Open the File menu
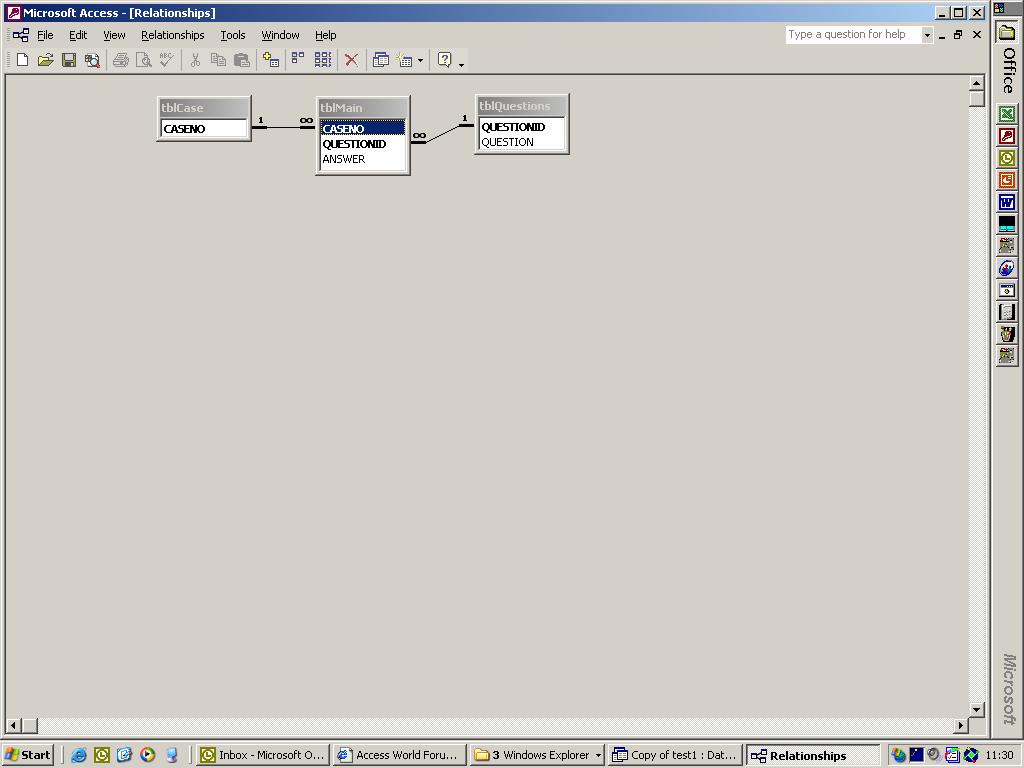This screenshot has height=768, width=1024. 45,35
